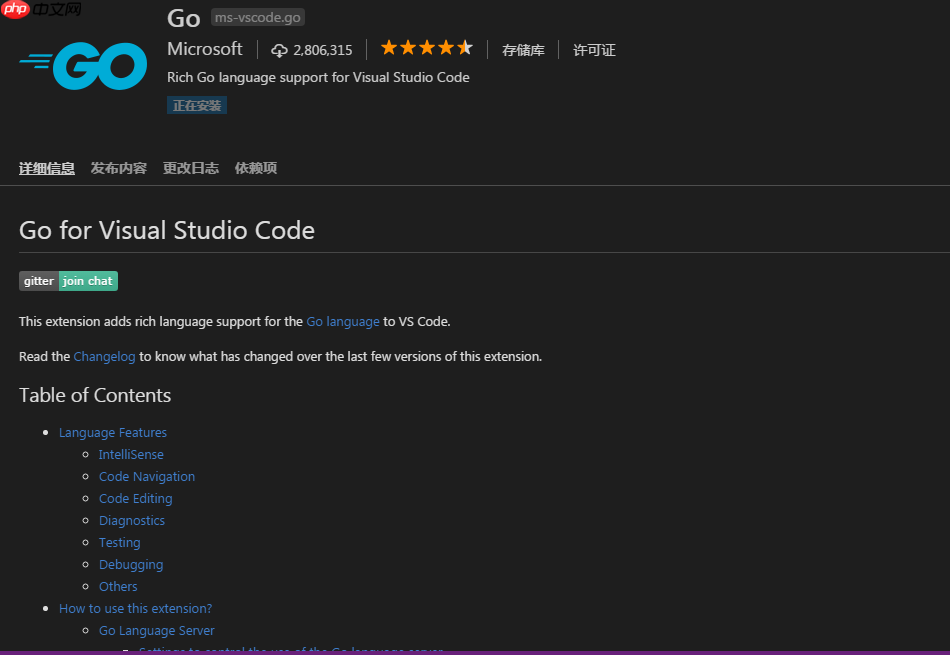Click the Microsoft publisher name

tap(205, 49)
